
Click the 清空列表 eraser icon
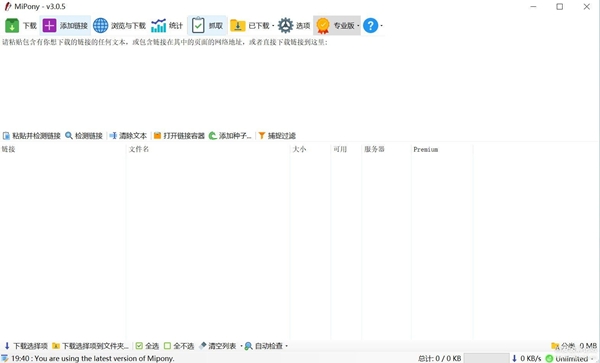pos(203,345)
